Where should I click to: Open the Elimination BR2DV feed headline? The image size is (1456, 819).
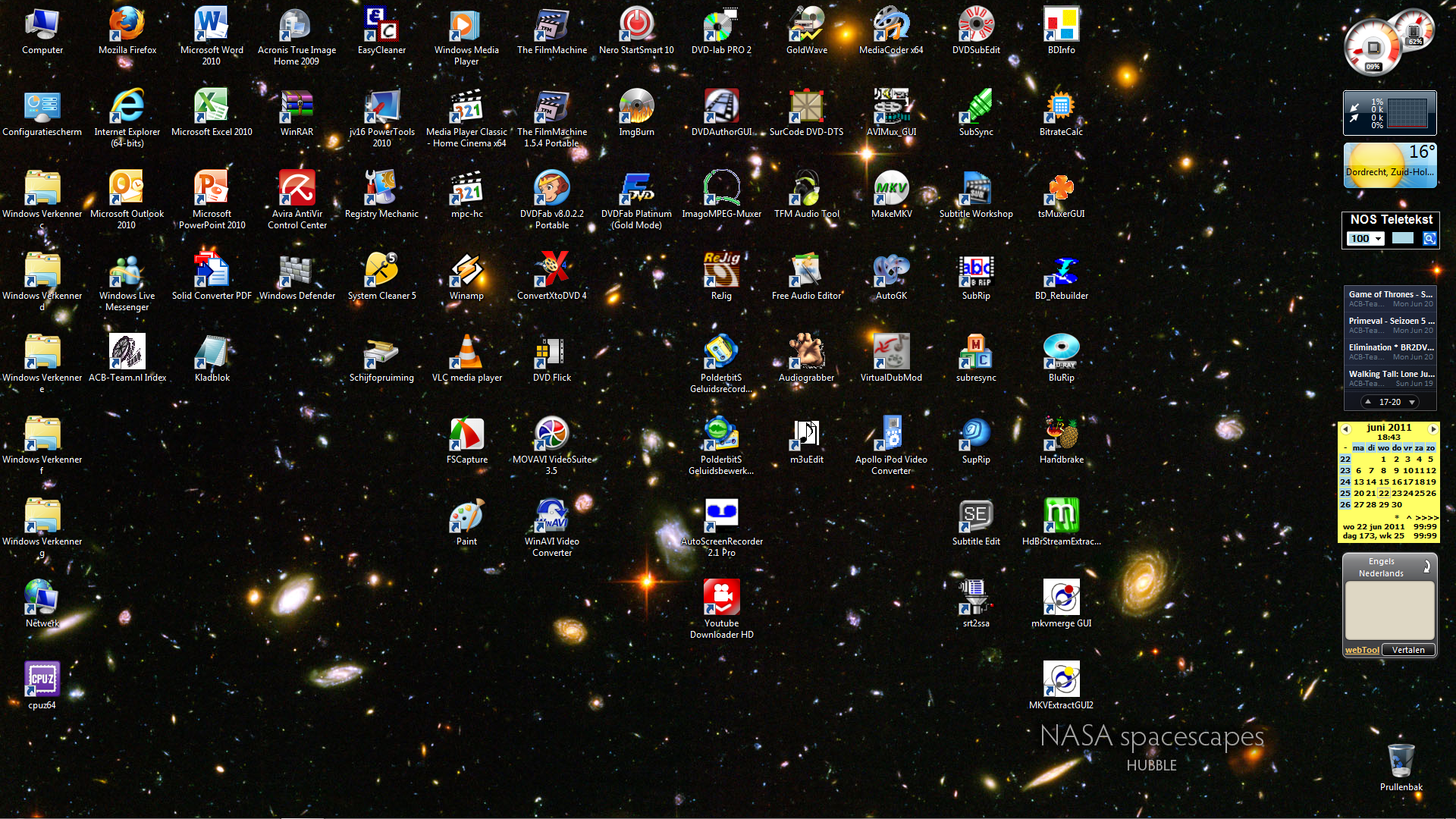[1391, 347]
